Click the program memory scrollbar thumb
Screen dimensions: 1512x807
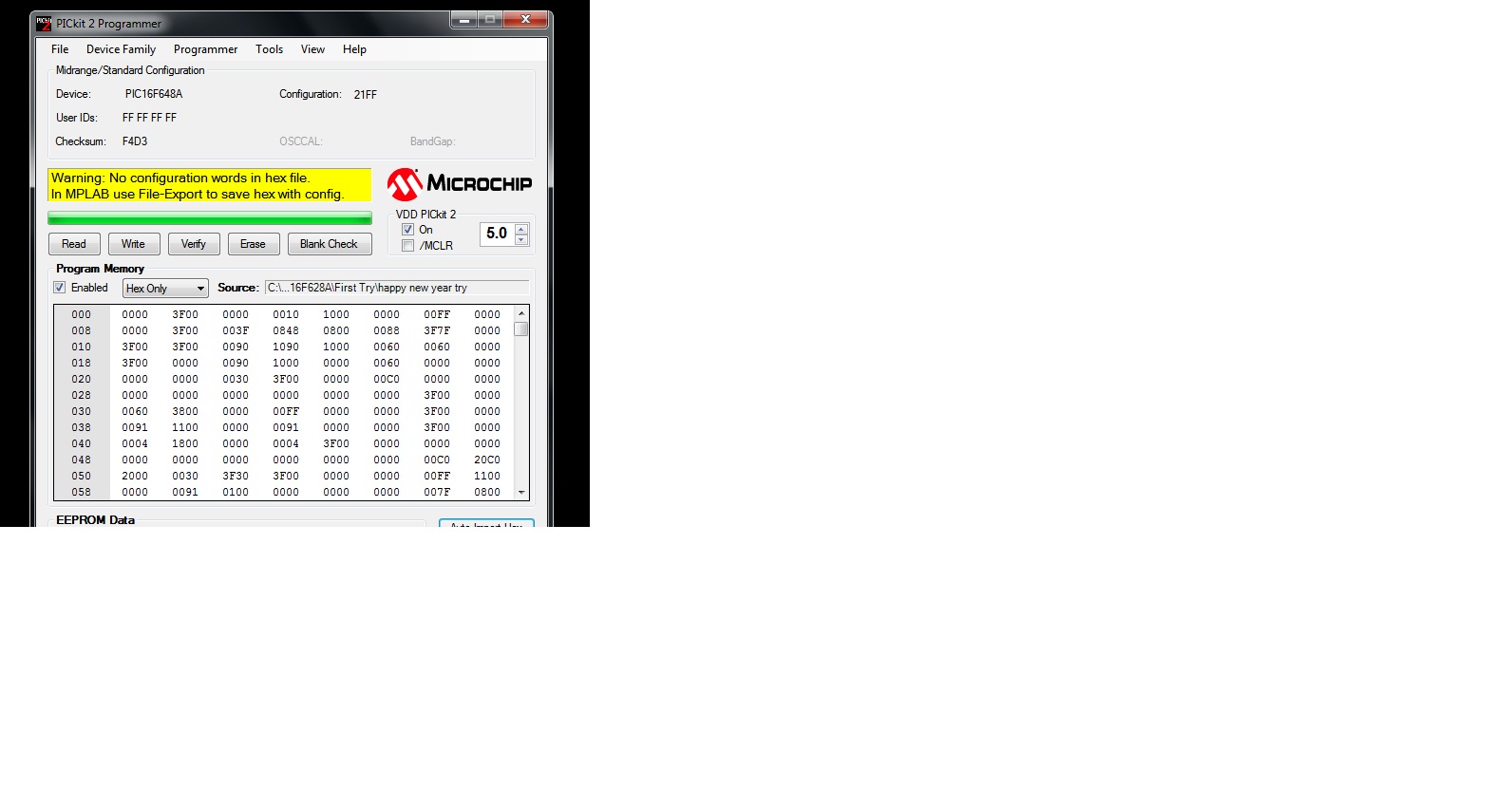[521, 329]
